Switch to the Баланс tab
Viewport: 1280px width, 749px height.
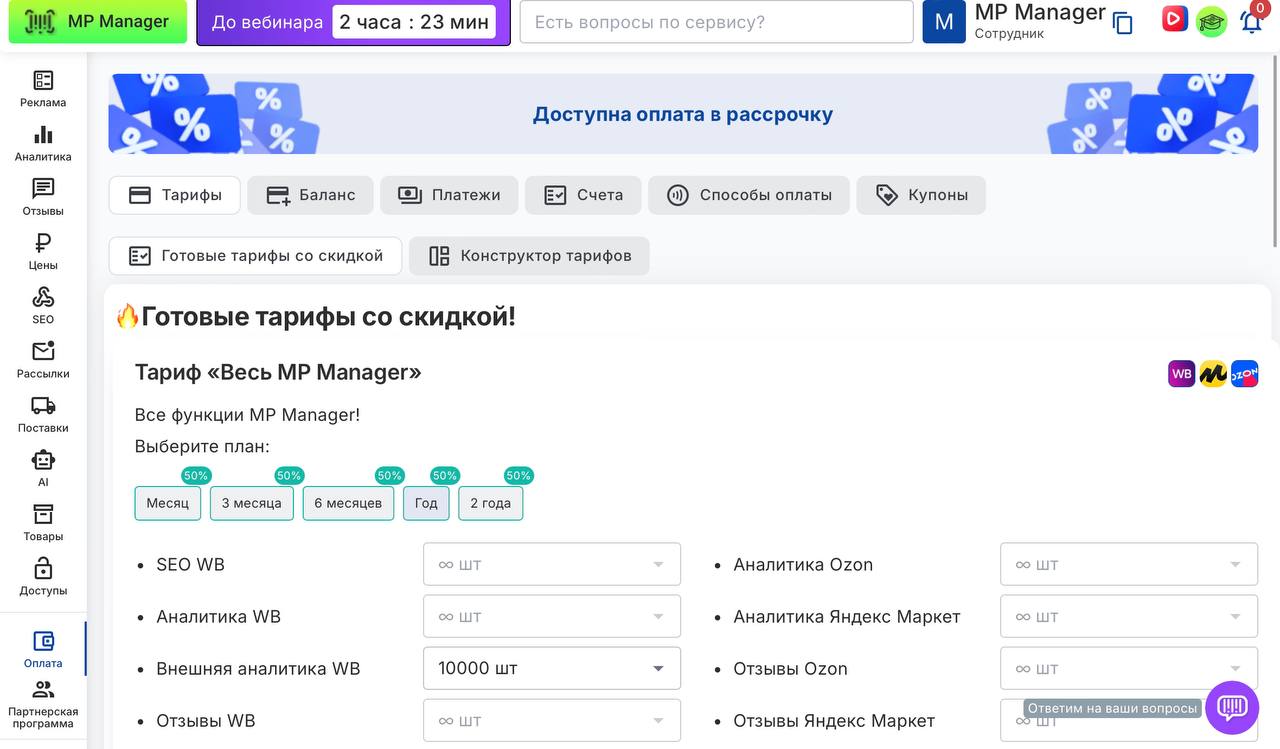point(310,195)
